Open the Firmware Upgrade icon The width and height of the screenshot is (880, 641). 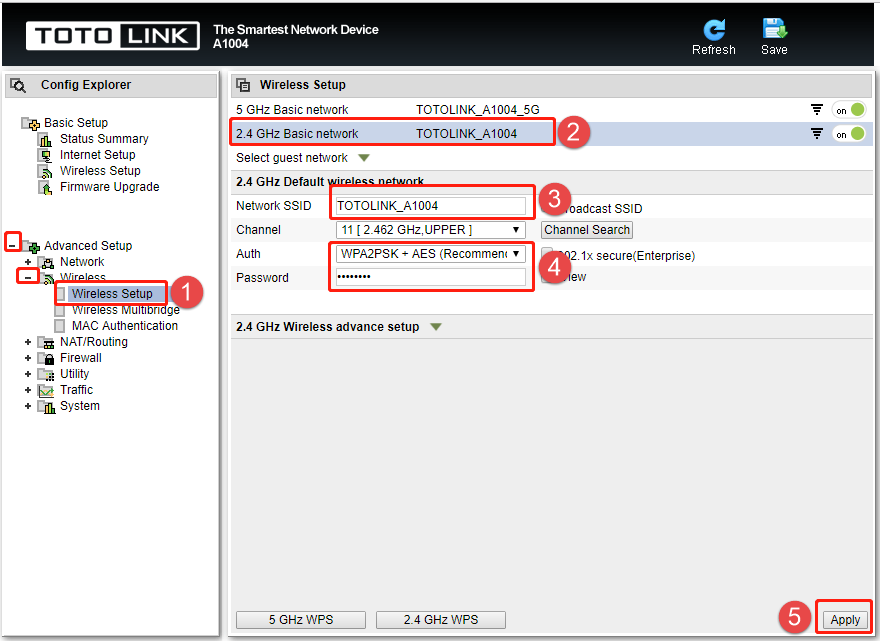(45, 187)
